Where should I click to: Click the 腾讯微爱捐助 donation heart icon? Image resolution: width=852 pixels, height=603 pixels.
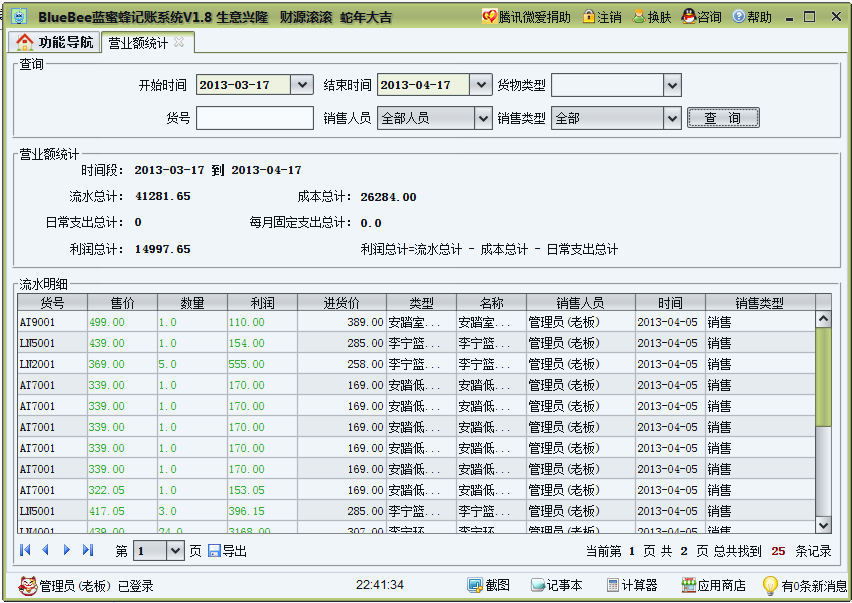click(x=488, y=16)
